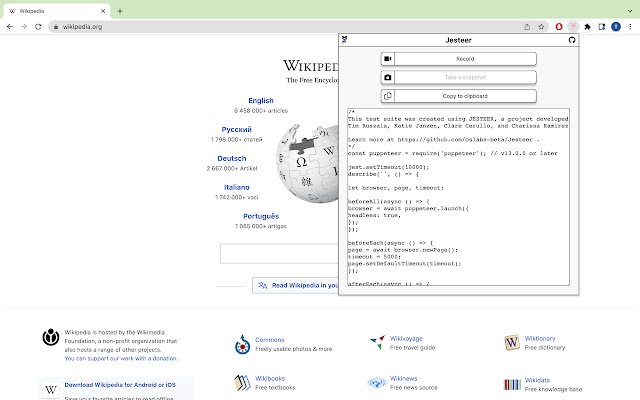
Task: Open the Wikivoyage link
Action: coord(406,338)
